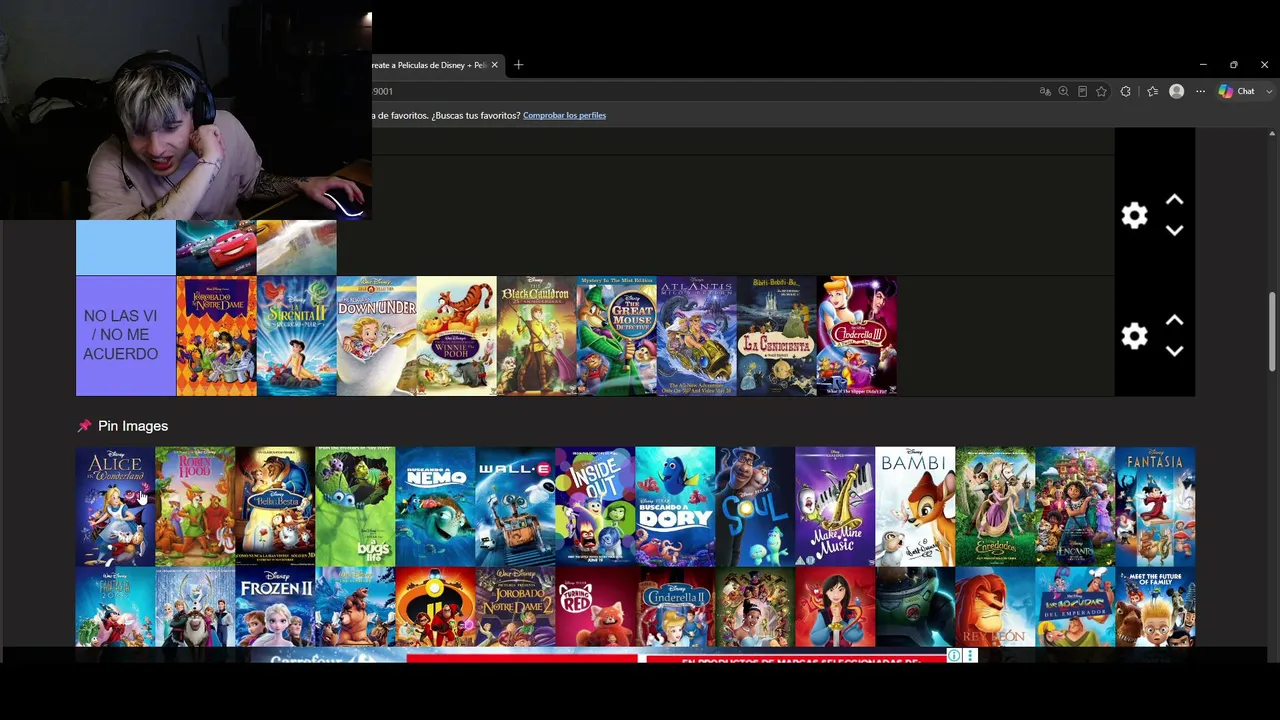1280x720 pixels.
Task: Pick the Buscando a Dory poster
Action: [675, 506]
